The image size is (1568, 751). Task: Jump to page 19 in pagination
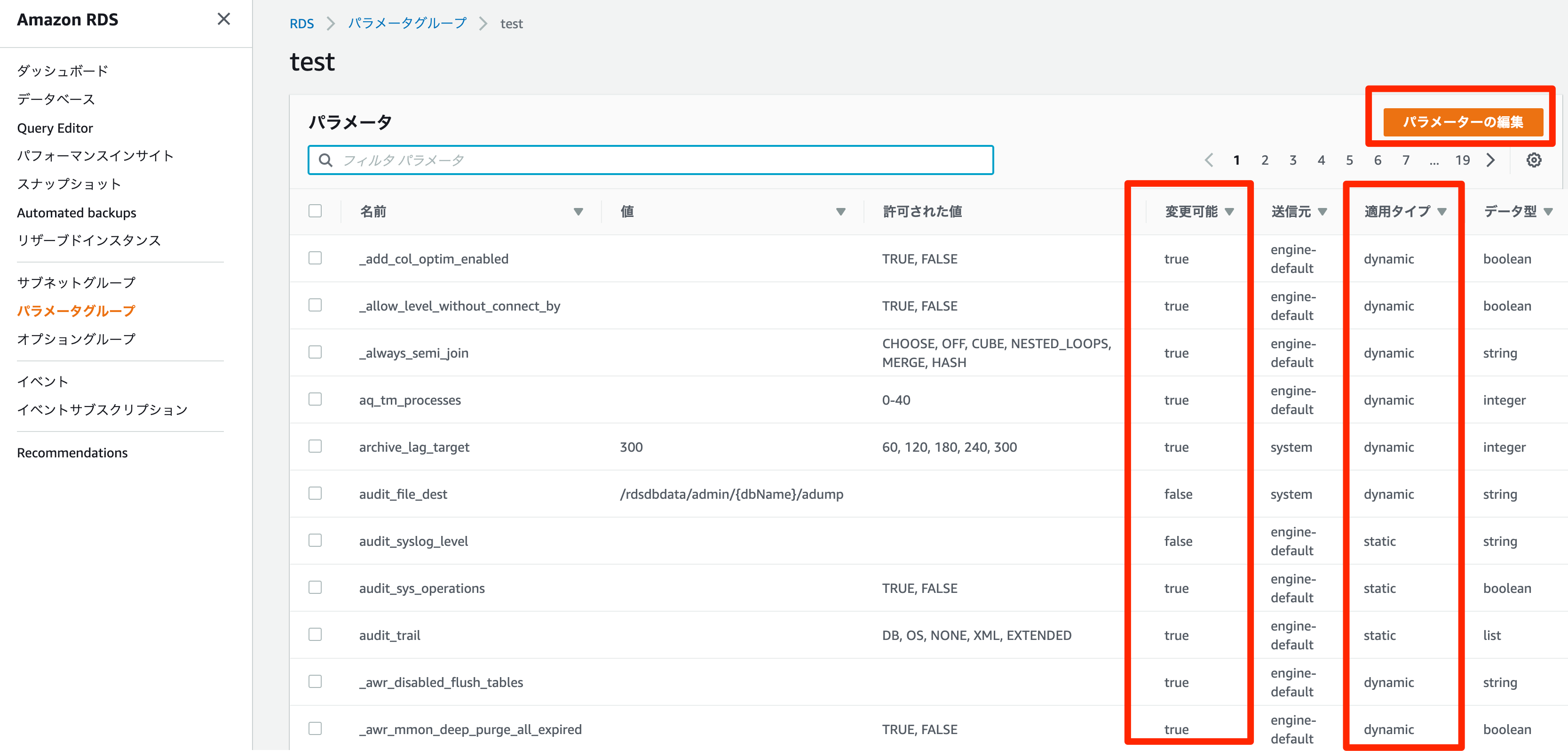point(1462,160)
